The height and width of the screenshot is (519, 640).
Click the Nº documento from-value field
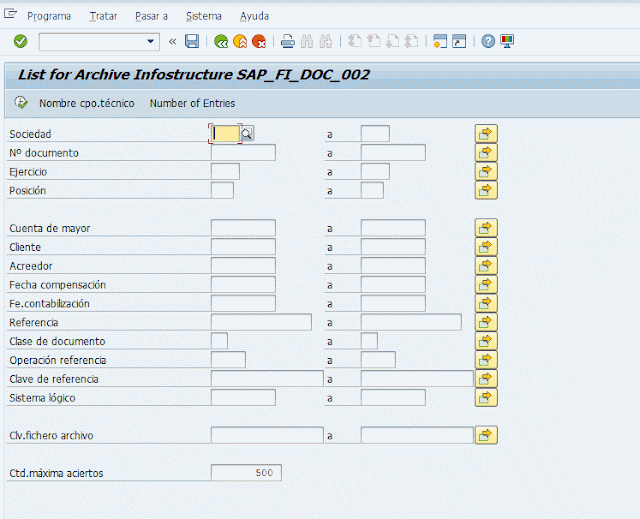tap(243, 153)
